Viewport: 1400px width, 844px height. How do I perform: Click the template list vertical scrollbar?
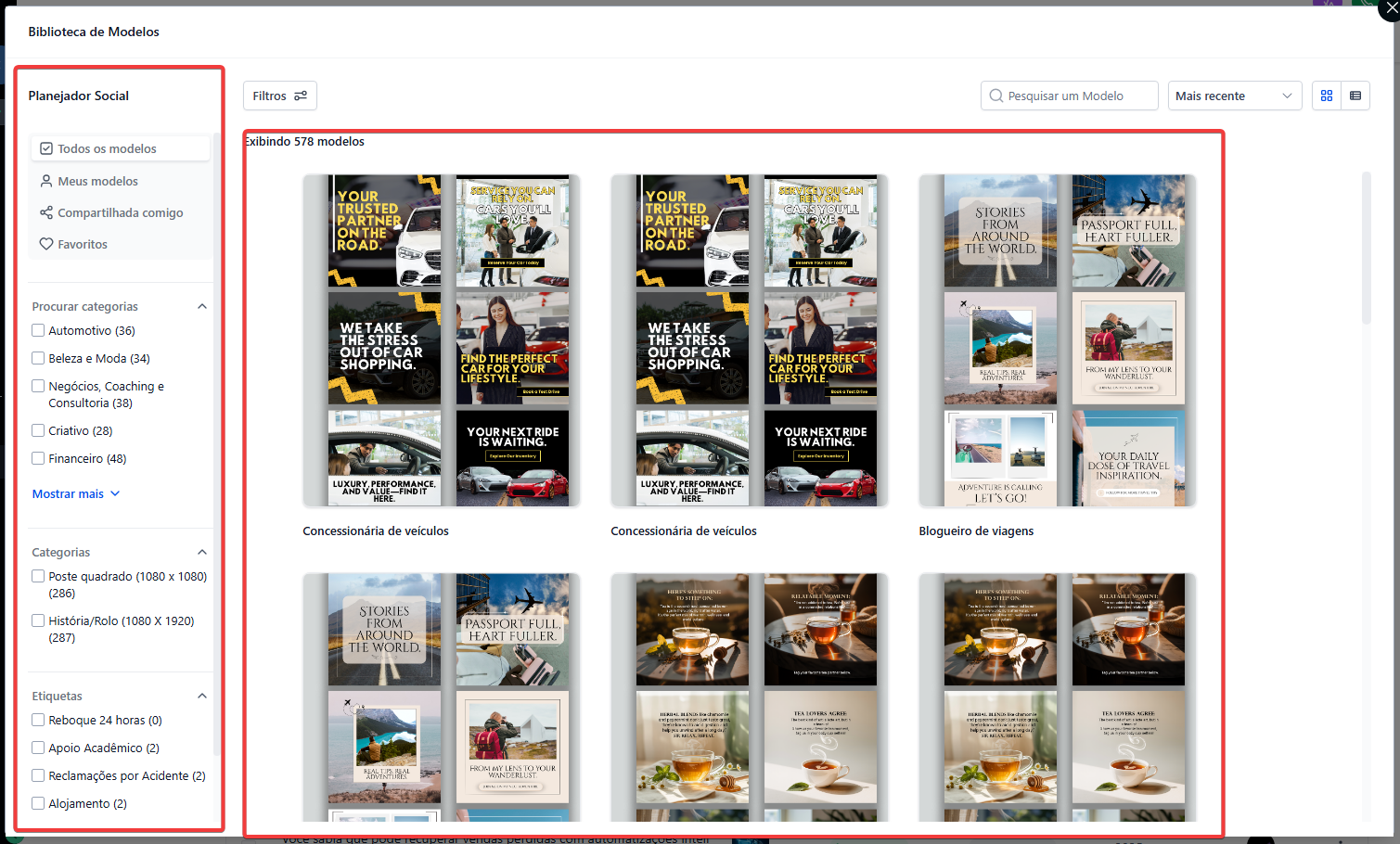[x=1367, y=248]
